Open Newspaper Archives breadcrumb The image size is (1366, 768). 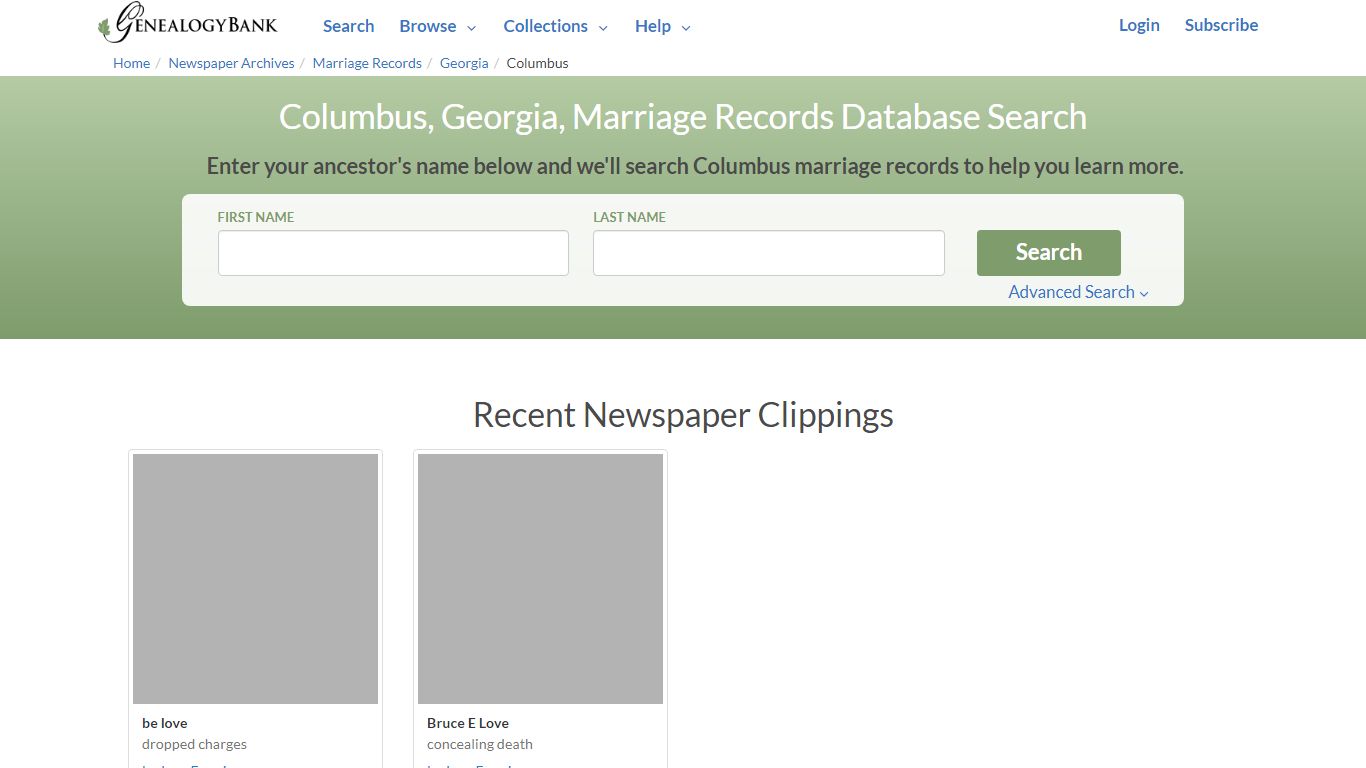[231, 63]
